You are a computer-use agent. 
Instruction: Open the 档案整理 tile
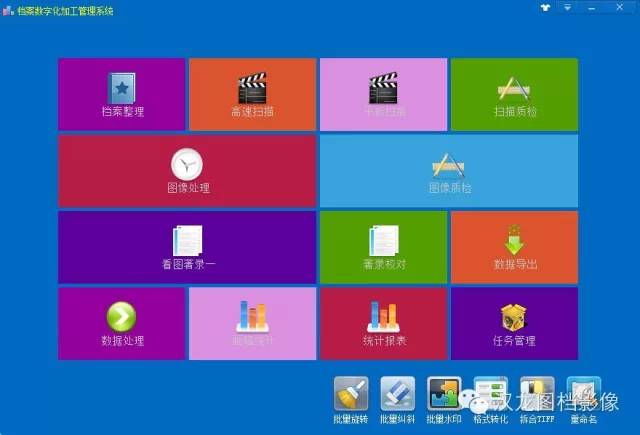pyautogui.click(x=122, y=94)
